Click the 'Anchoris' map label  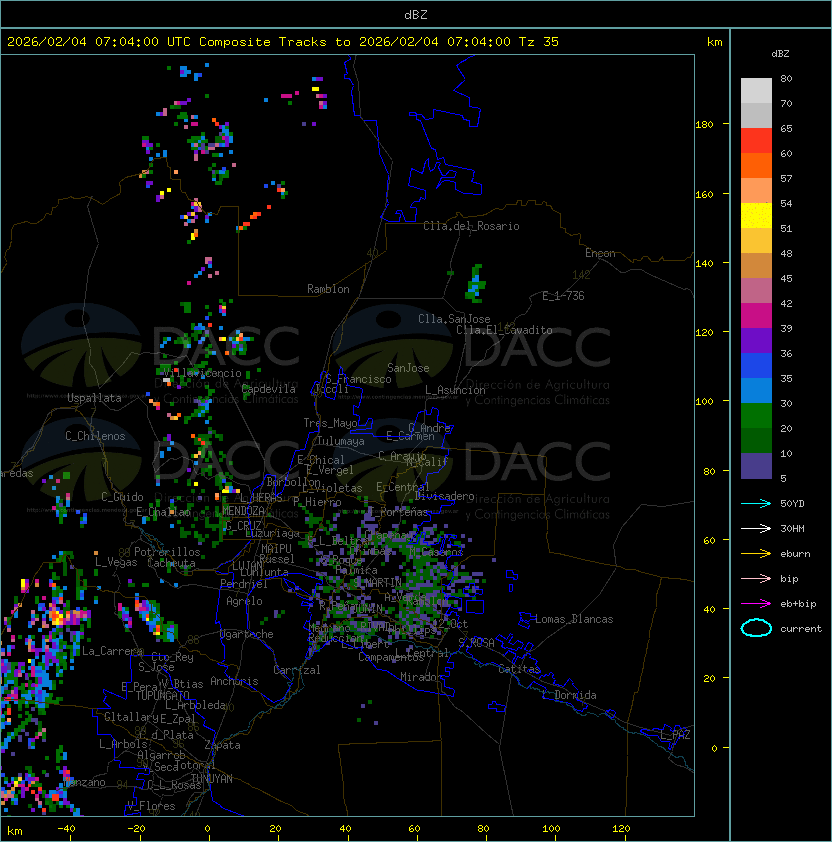(x=234, y=681)
